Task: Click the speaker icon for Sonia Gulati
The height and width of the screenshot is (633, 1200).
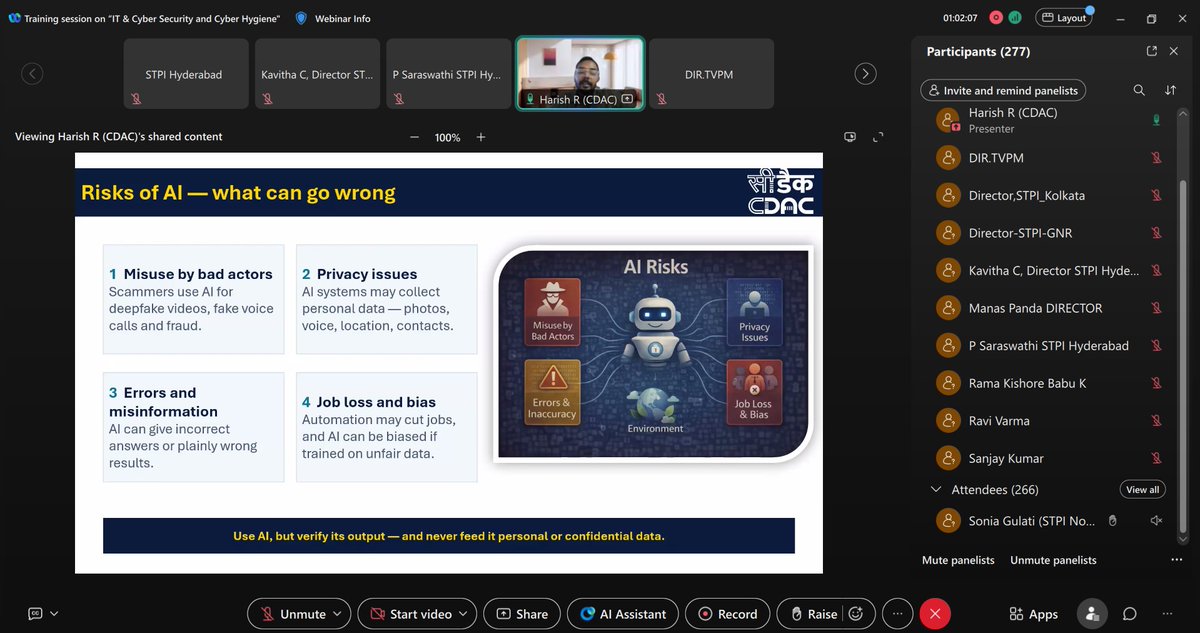Action: (1156, 521)
